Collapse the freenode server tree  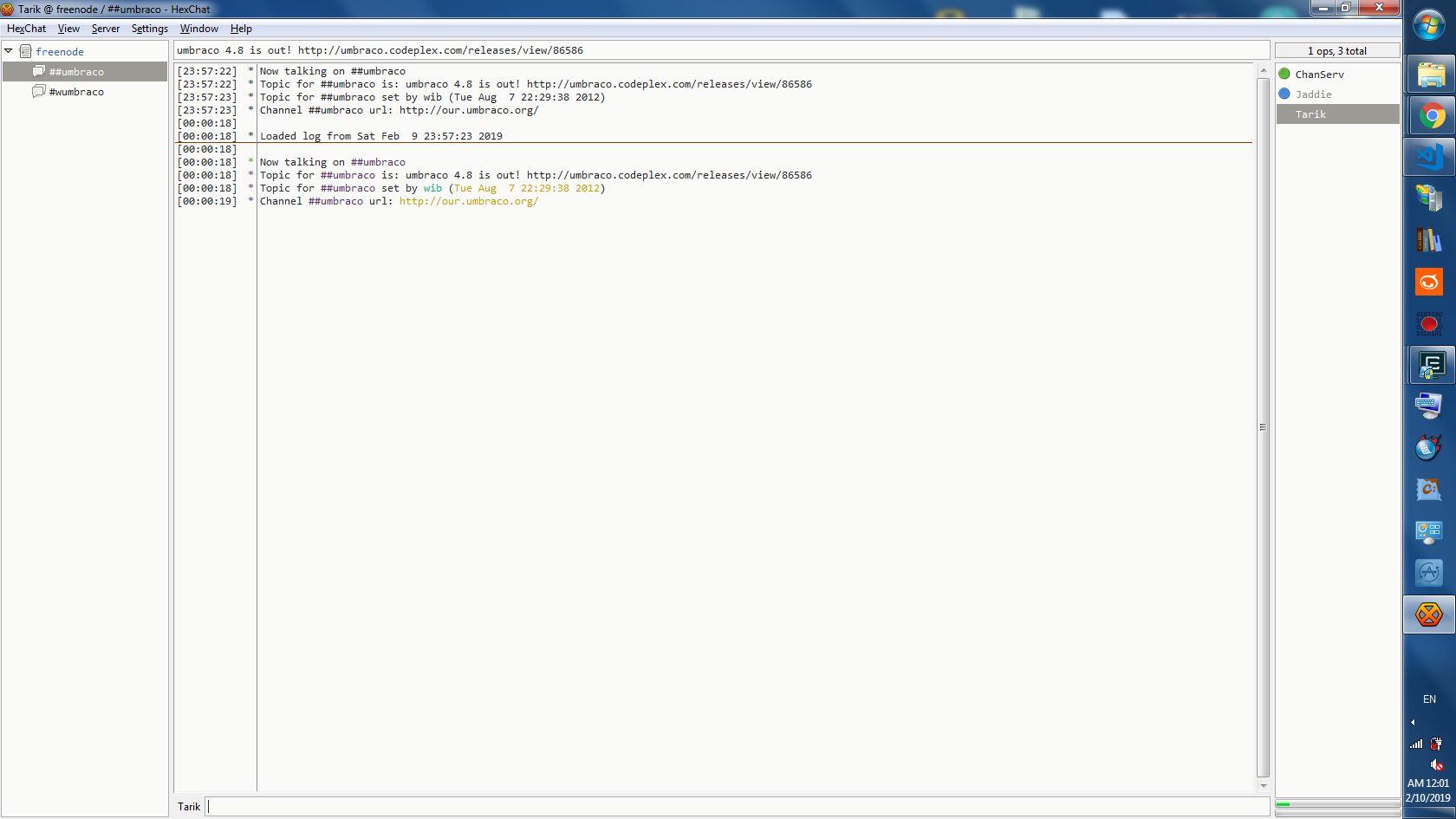9,51
